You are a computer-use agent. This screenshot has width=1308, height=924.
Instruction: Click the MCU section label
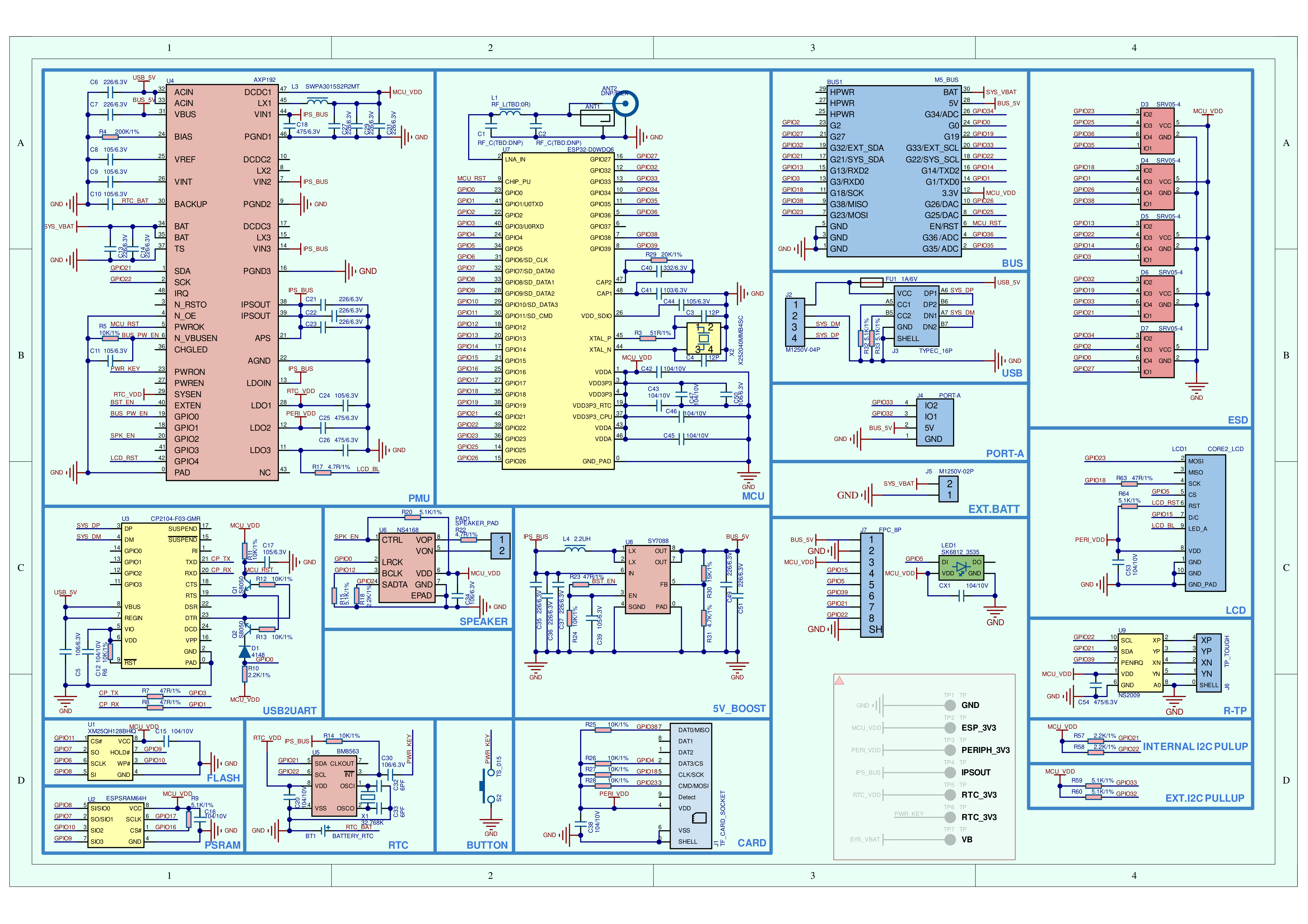tap(753, 496)
